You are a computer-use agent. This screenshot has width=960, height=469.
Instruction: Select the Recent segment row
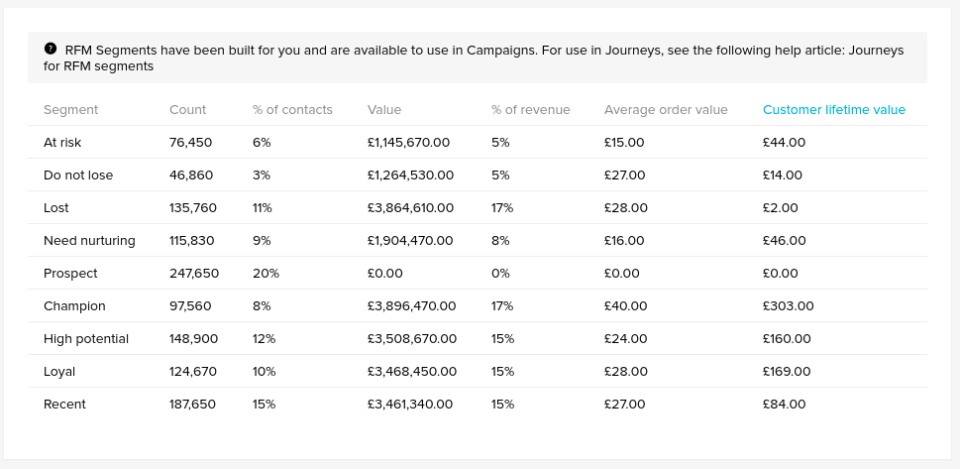pos(64,404)
